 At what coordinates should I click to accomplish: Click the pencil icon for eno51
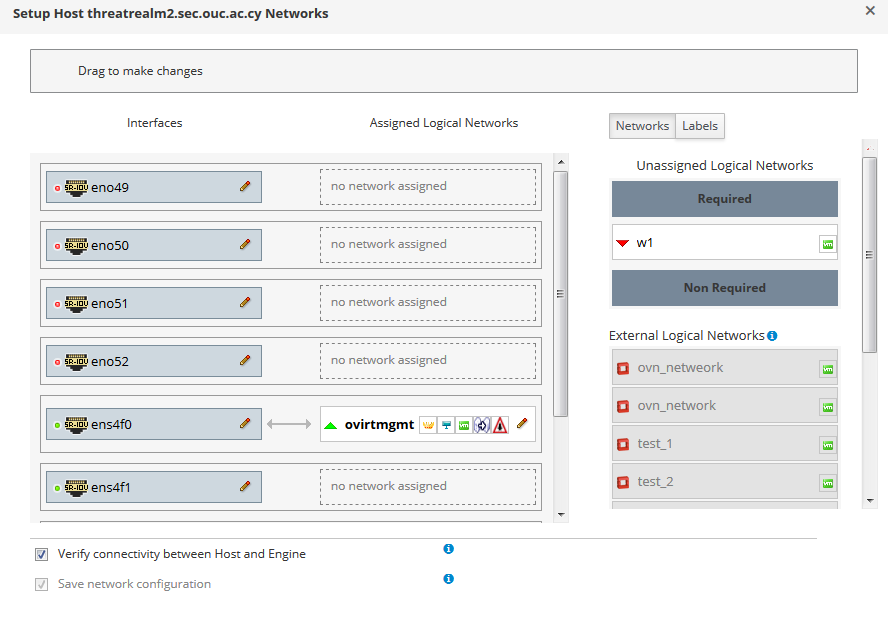[x=245, y=302]
